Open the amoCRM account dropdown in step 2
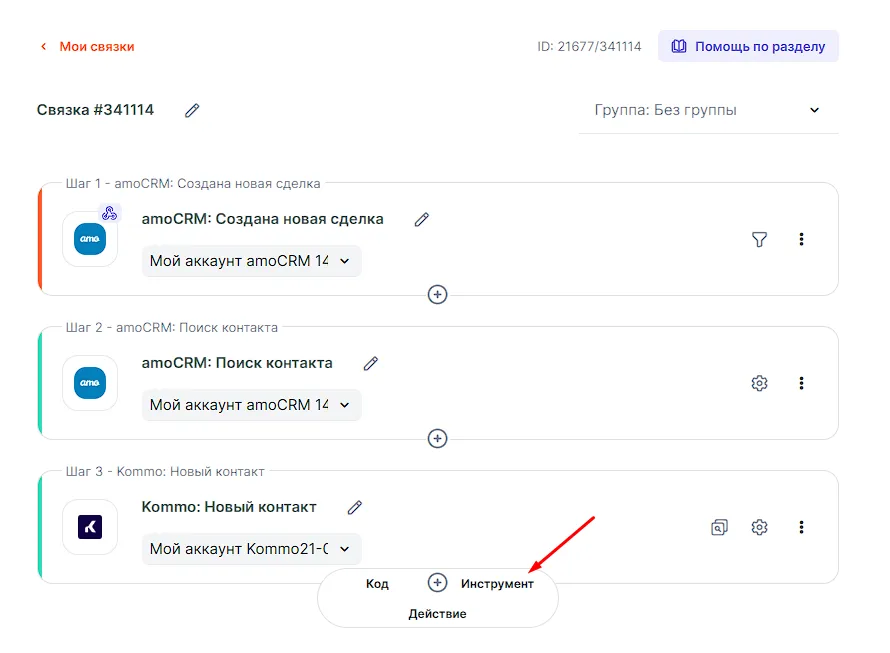This screenshot has width=890, height=653. (x=251, y=405)
